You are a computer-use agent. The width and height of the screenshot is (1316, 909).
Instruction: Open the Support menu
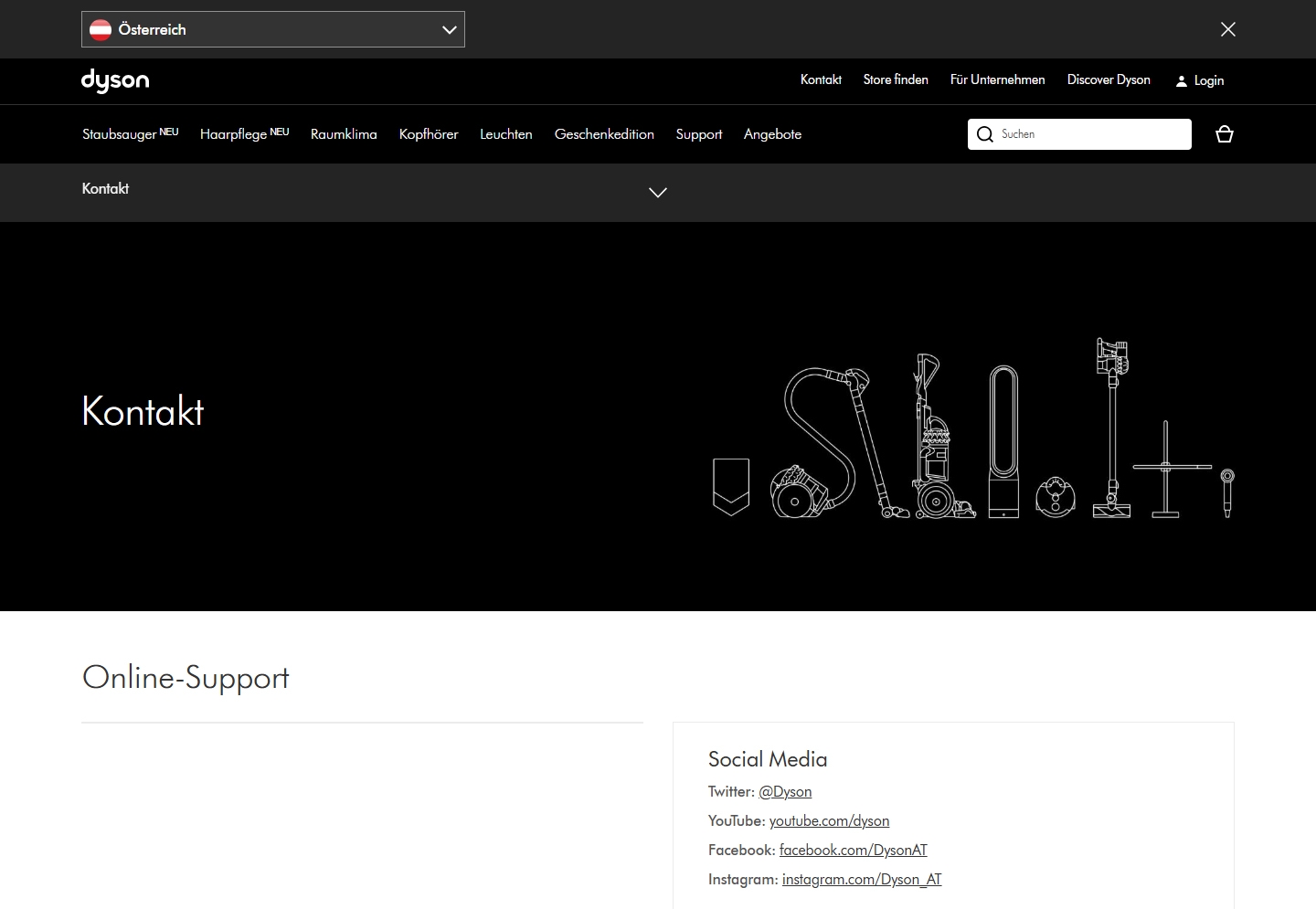[x=699, y=134]
